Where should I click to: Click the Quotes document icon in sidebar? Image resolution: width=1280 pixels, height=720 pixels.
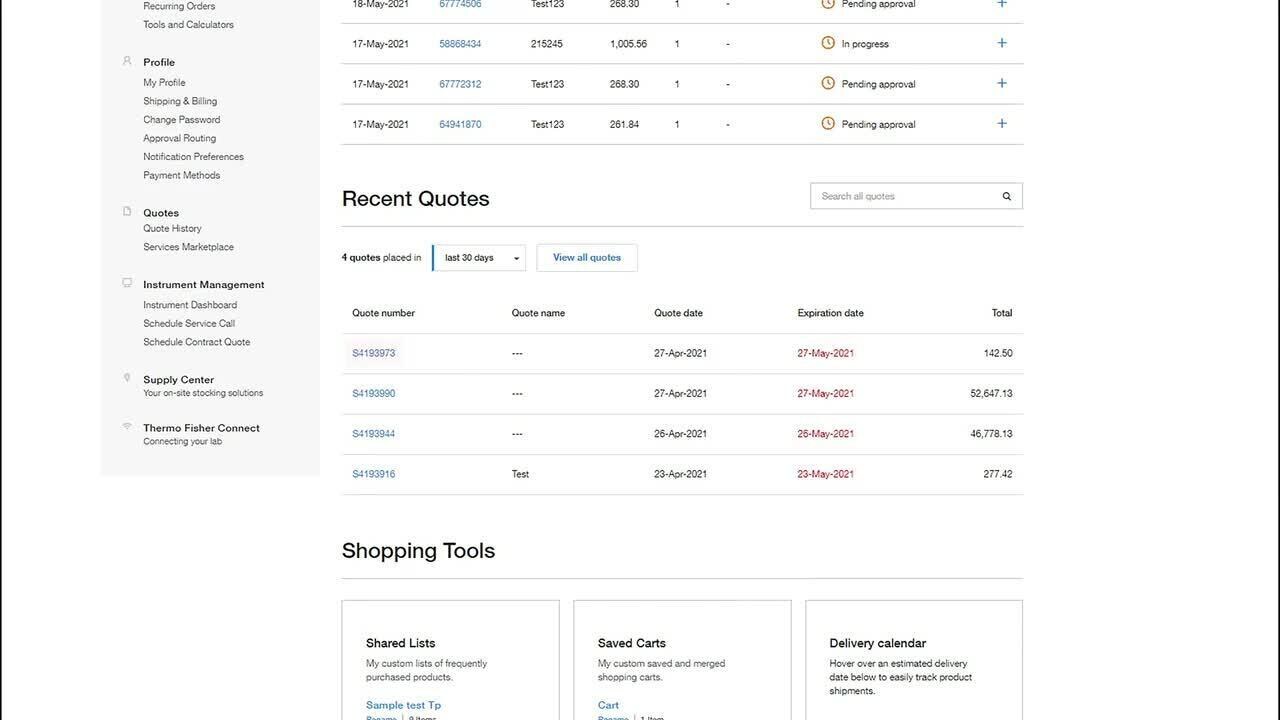coord(127,212)
